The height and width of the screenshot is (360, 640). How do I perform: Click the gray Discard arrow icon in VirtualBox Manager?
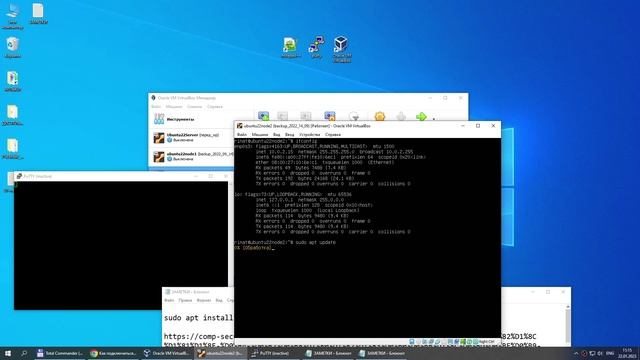(401, 117)
